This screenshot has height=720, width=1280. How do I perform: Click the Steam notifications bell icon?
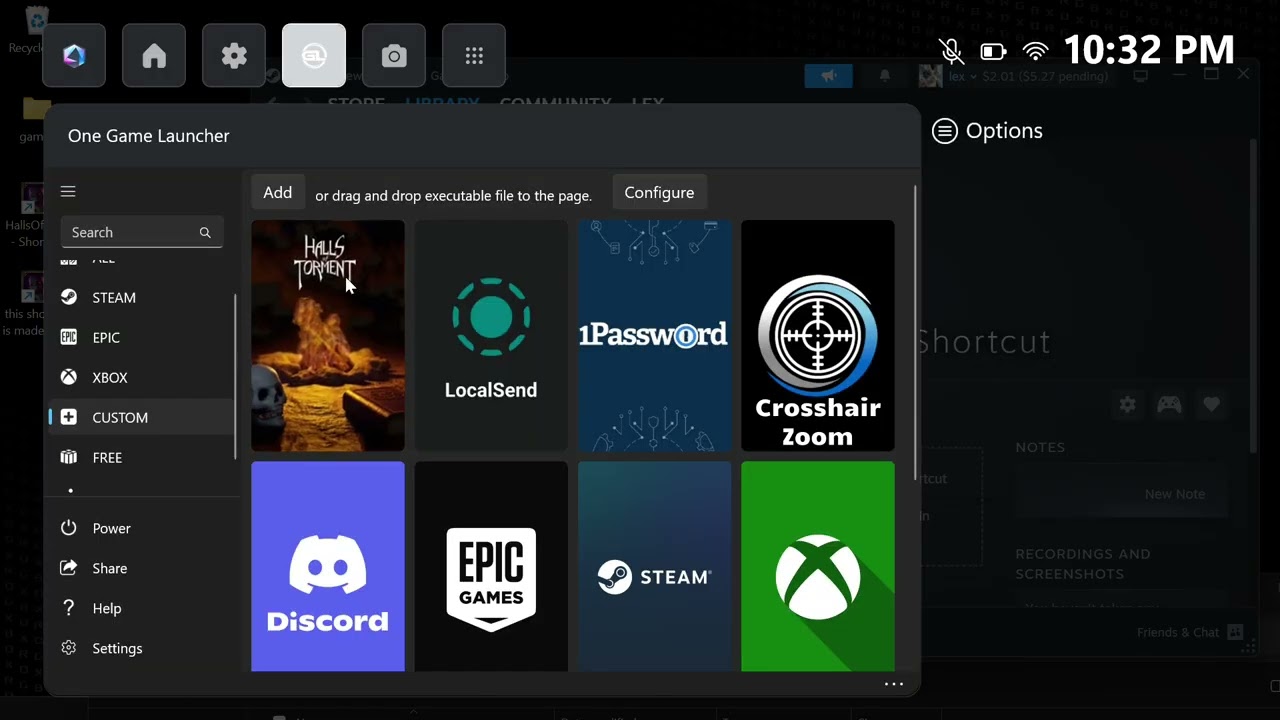coord(885,76)
